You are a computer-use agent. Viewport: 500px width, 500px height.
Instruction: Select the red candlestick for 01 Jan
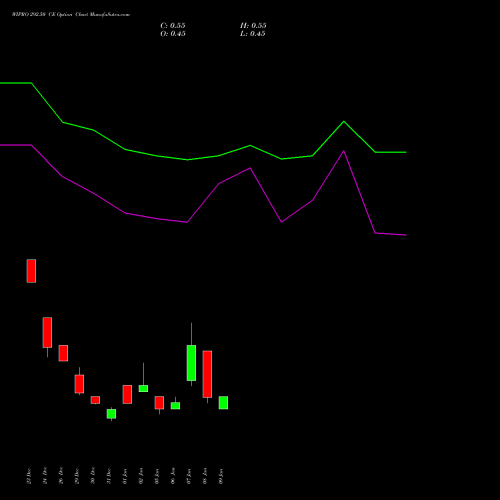tap(127, 394)
